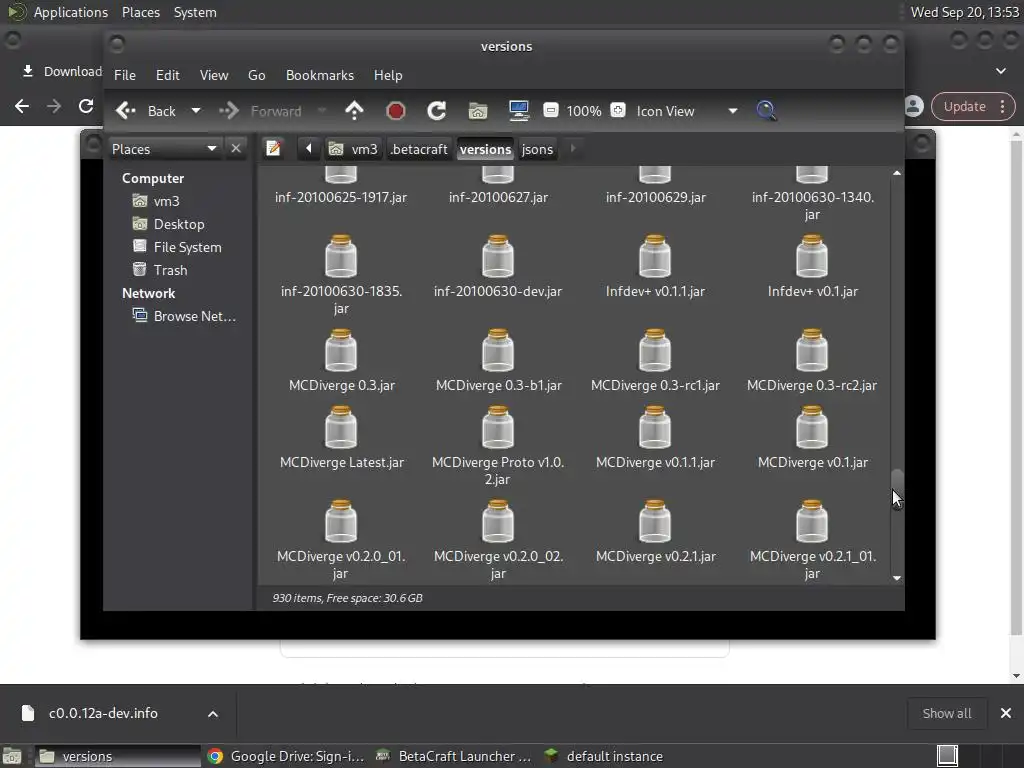This screenshot has width=1024, height=768.
Task: Open the System menu in top panel
Action: point(195,12)
